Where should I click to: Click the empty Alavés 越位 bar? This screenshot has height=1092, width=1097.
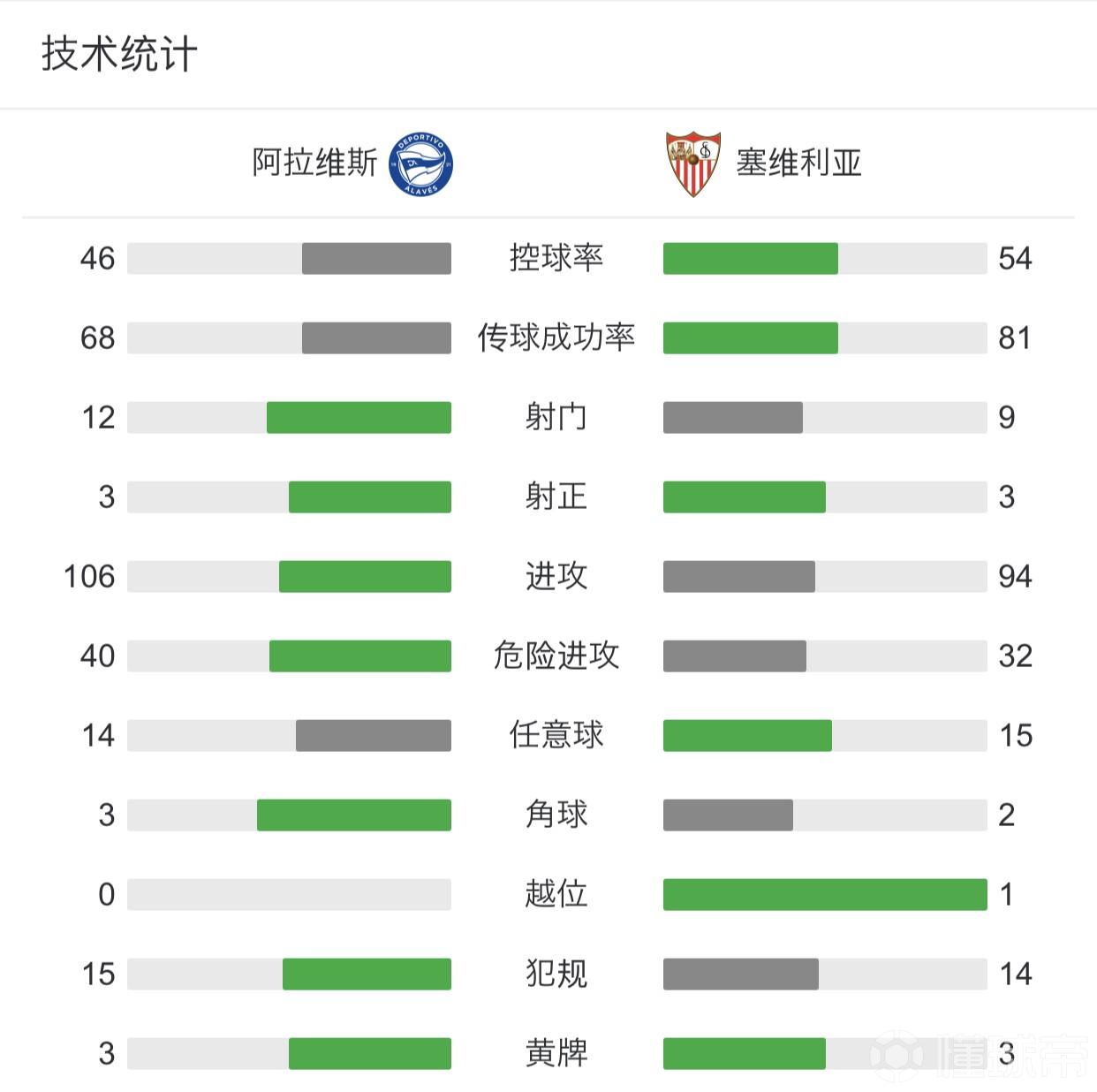point(289,894)
